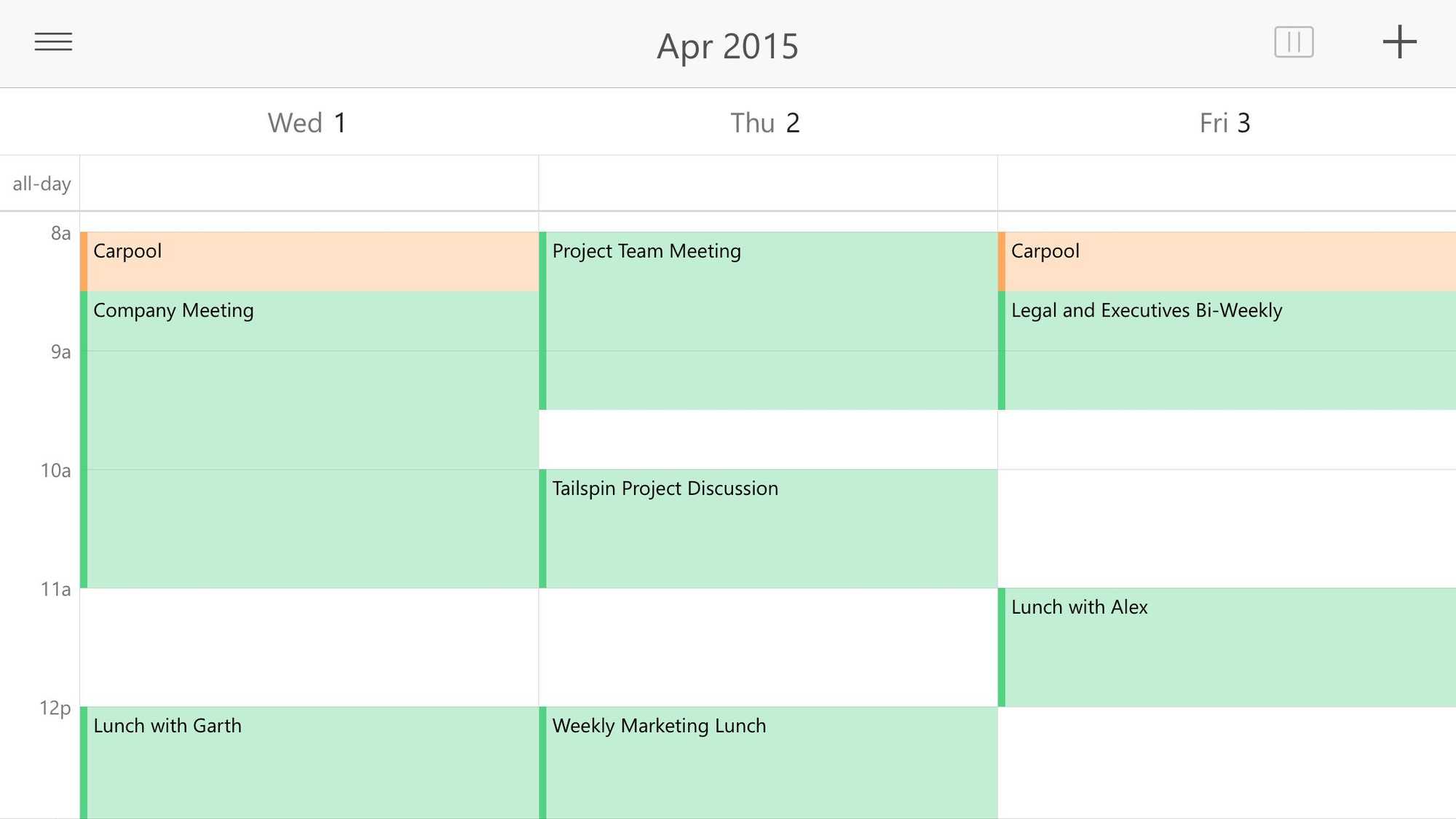1456x819 pixels.
Task: Open Tailspin Project Discussion event
Action: point(768,529)
